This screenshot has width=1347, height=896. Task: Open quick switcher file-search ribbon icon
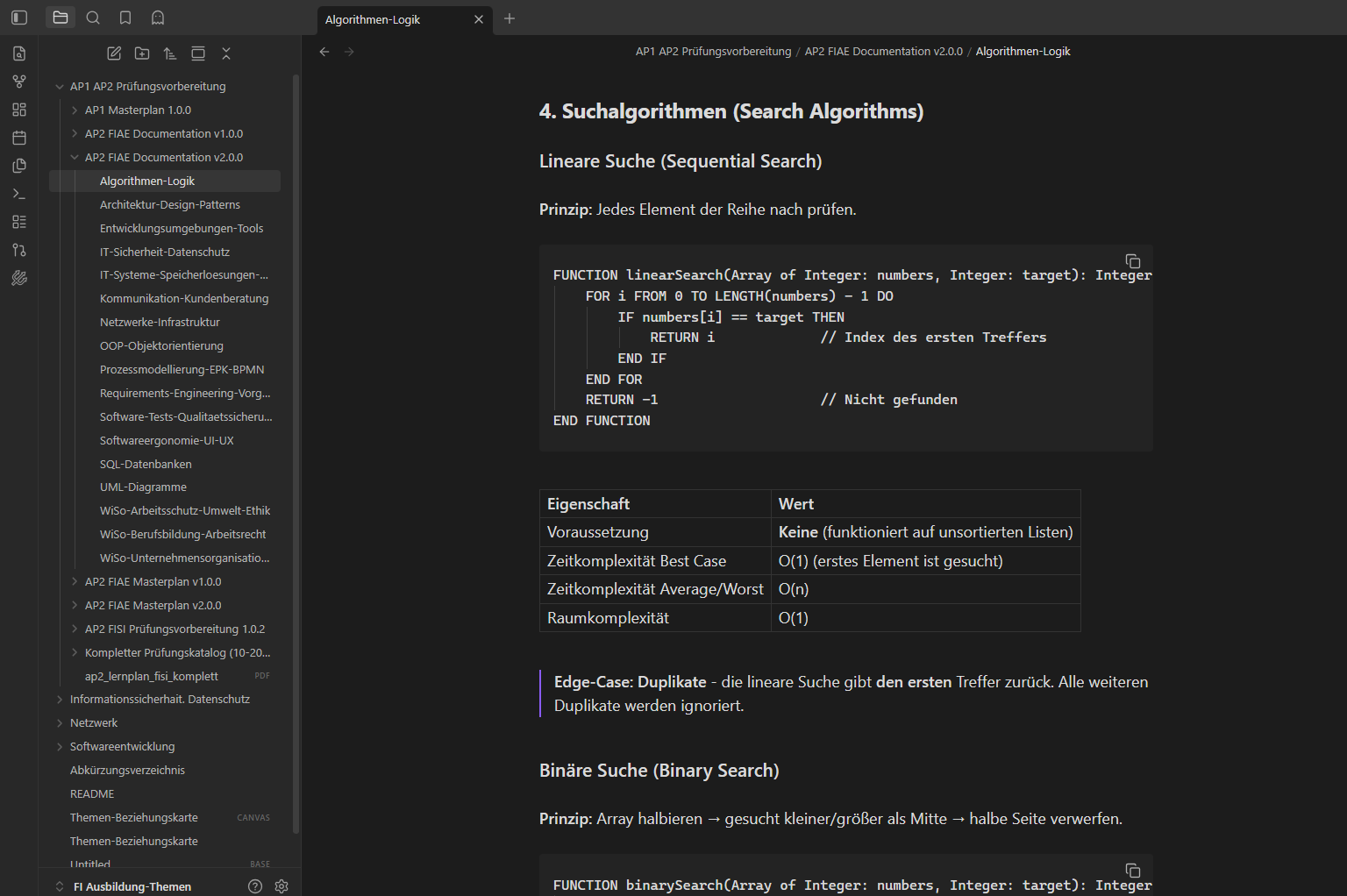tap(19, 53)
